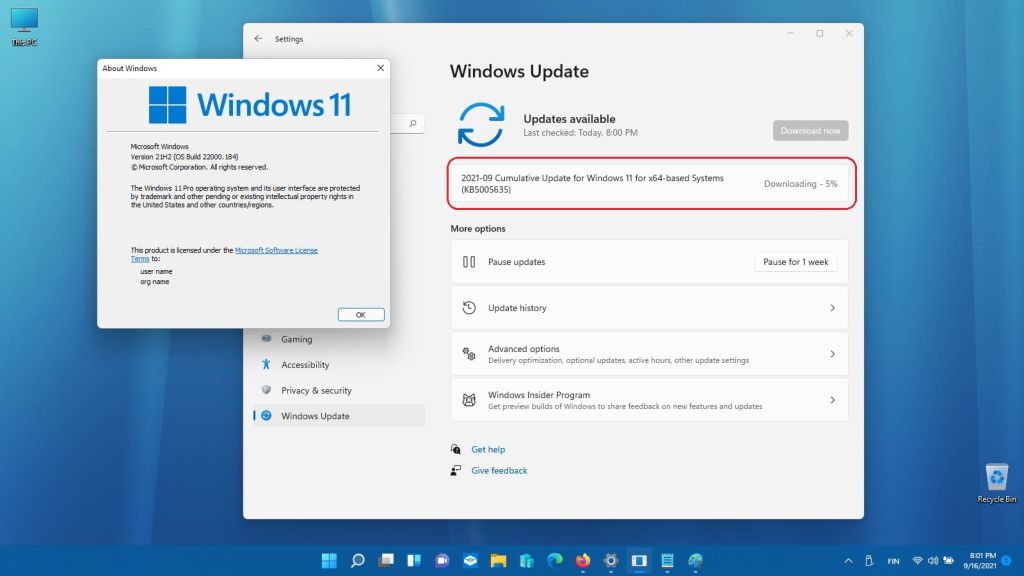
Task: Select Gaming in the Settings sidebar
Action: [296, 339]
